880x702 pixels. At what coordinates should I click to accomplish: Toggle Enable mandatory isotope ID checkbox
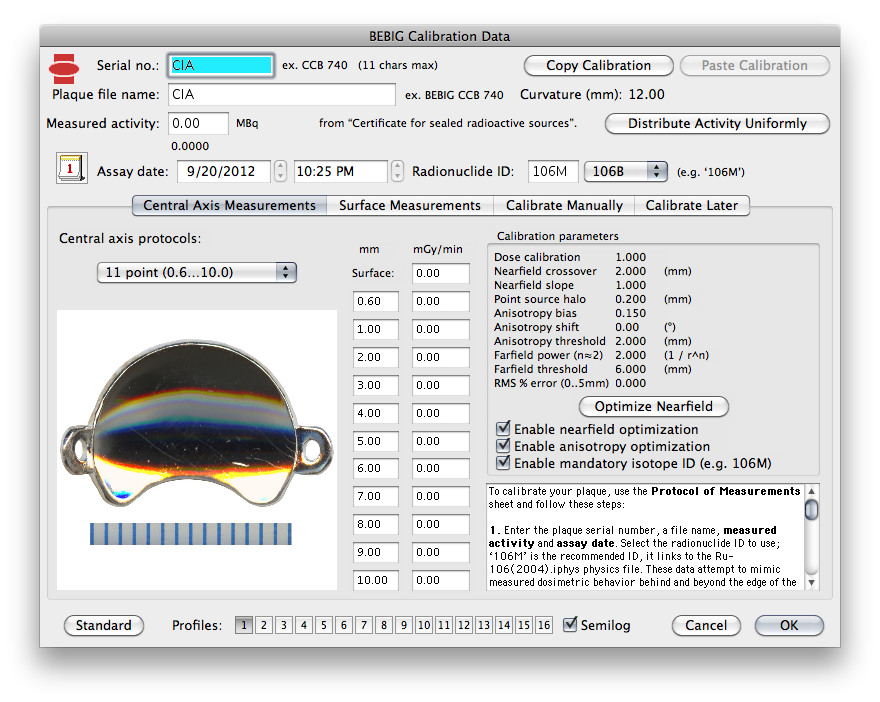[503, 462]
